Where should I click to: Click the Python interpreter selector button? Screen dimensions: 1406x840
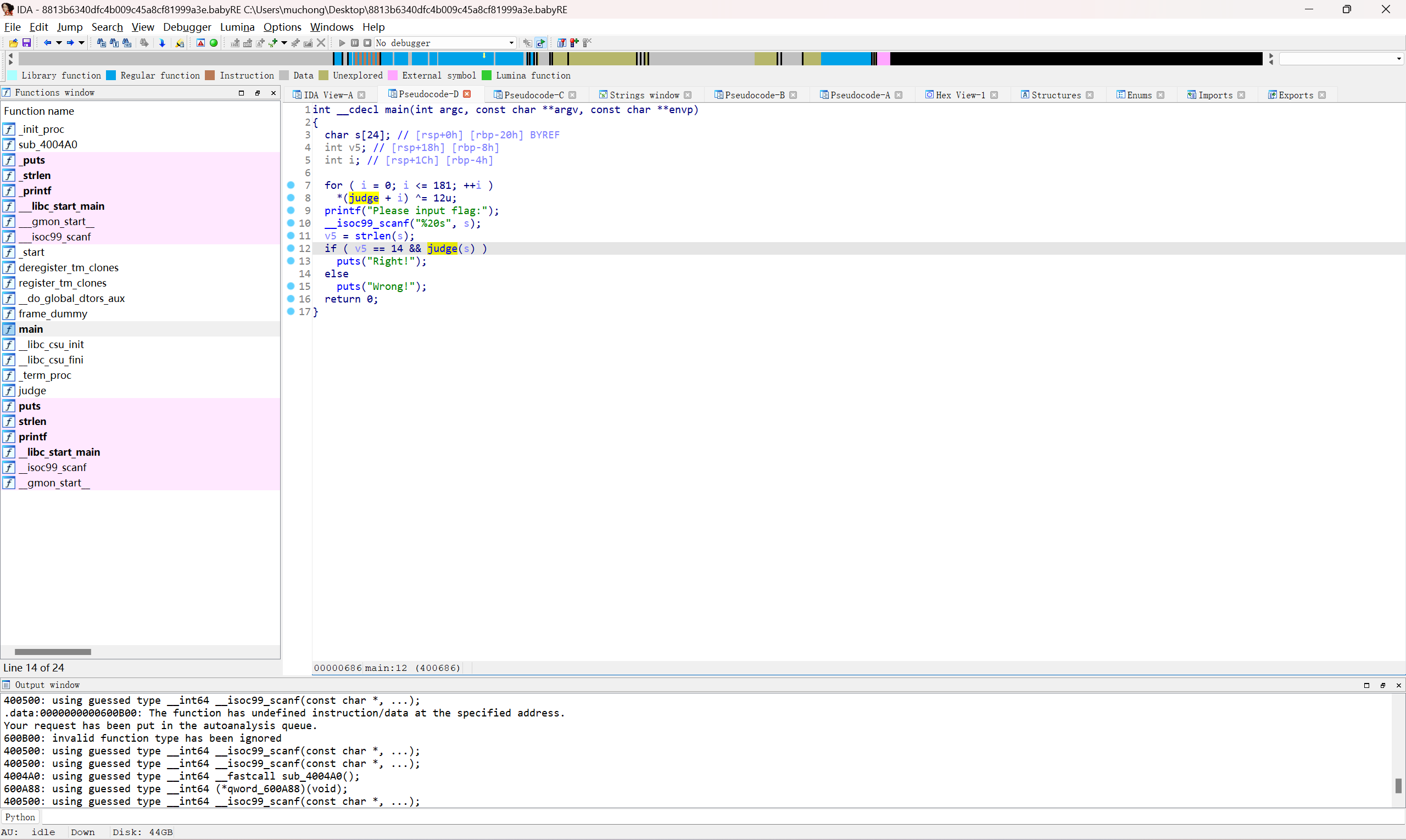20,817
